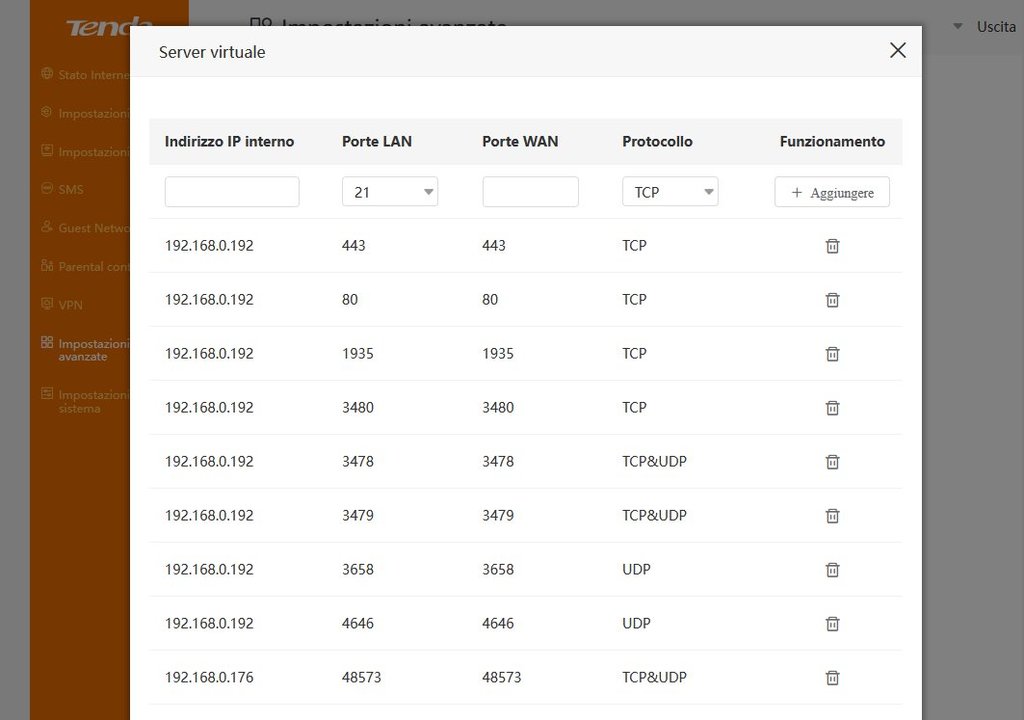Remove the port 1935 rule via trash icon

[x=832, y=354]
